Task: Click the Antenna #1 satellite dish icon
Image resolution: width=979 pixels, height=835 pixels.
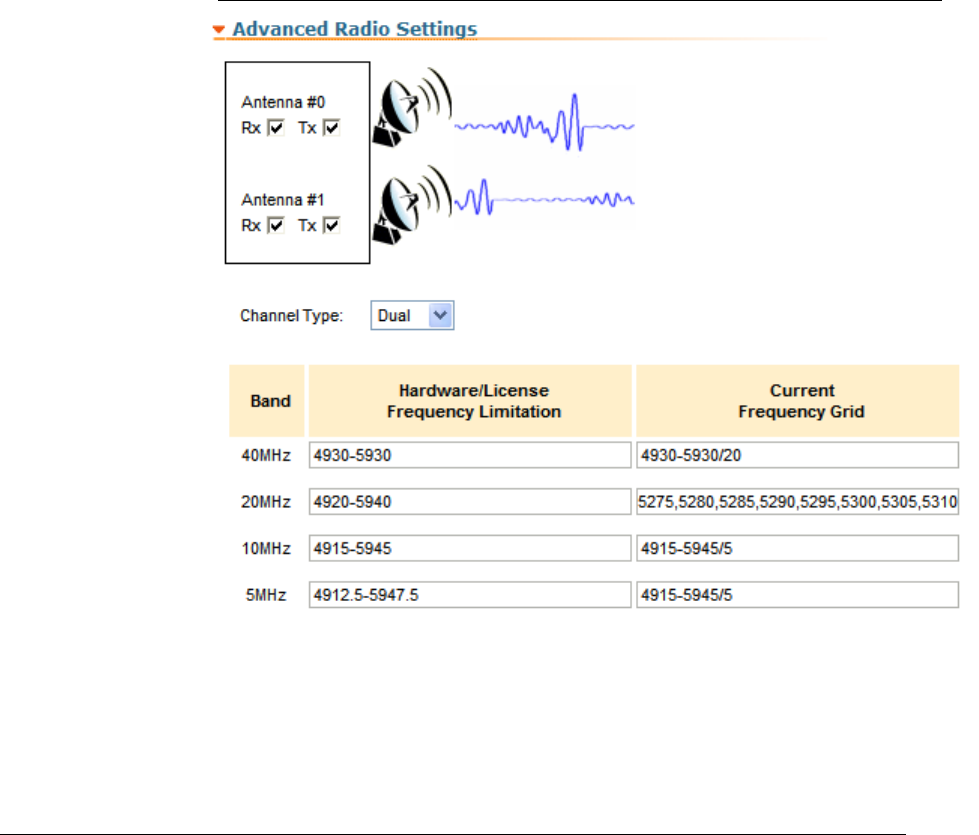Action: [412, 205]
